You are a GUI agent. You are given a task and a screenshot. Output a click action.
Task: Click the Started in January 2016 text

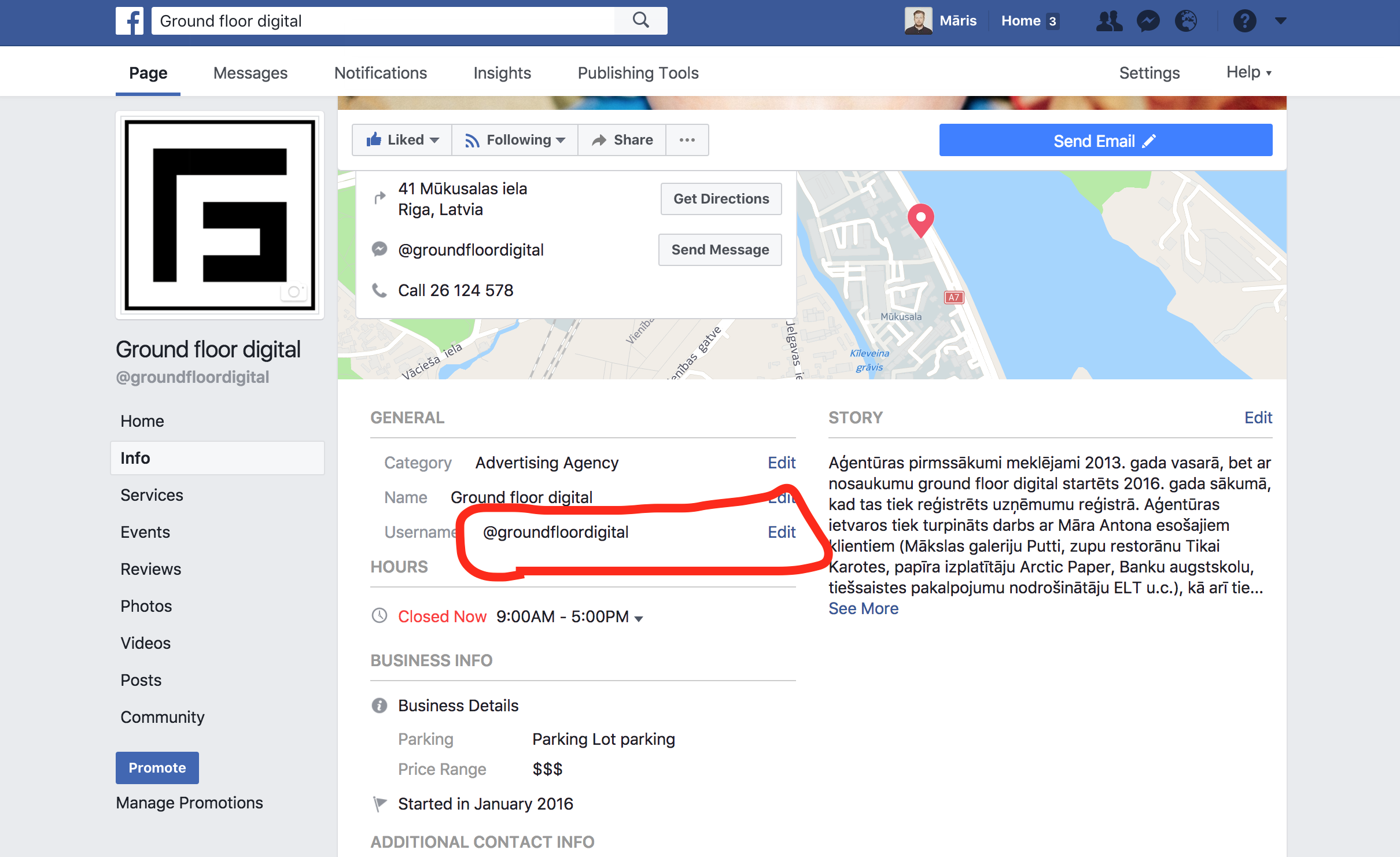(x=485, y=804)
